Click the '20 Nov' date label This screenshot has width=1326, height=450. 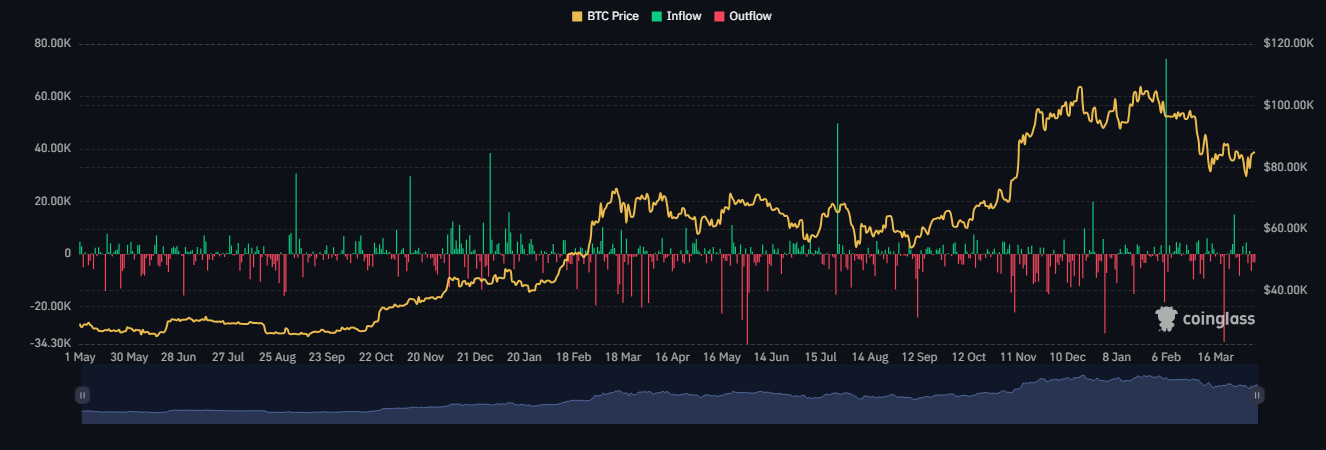click(x=425, y=357)
